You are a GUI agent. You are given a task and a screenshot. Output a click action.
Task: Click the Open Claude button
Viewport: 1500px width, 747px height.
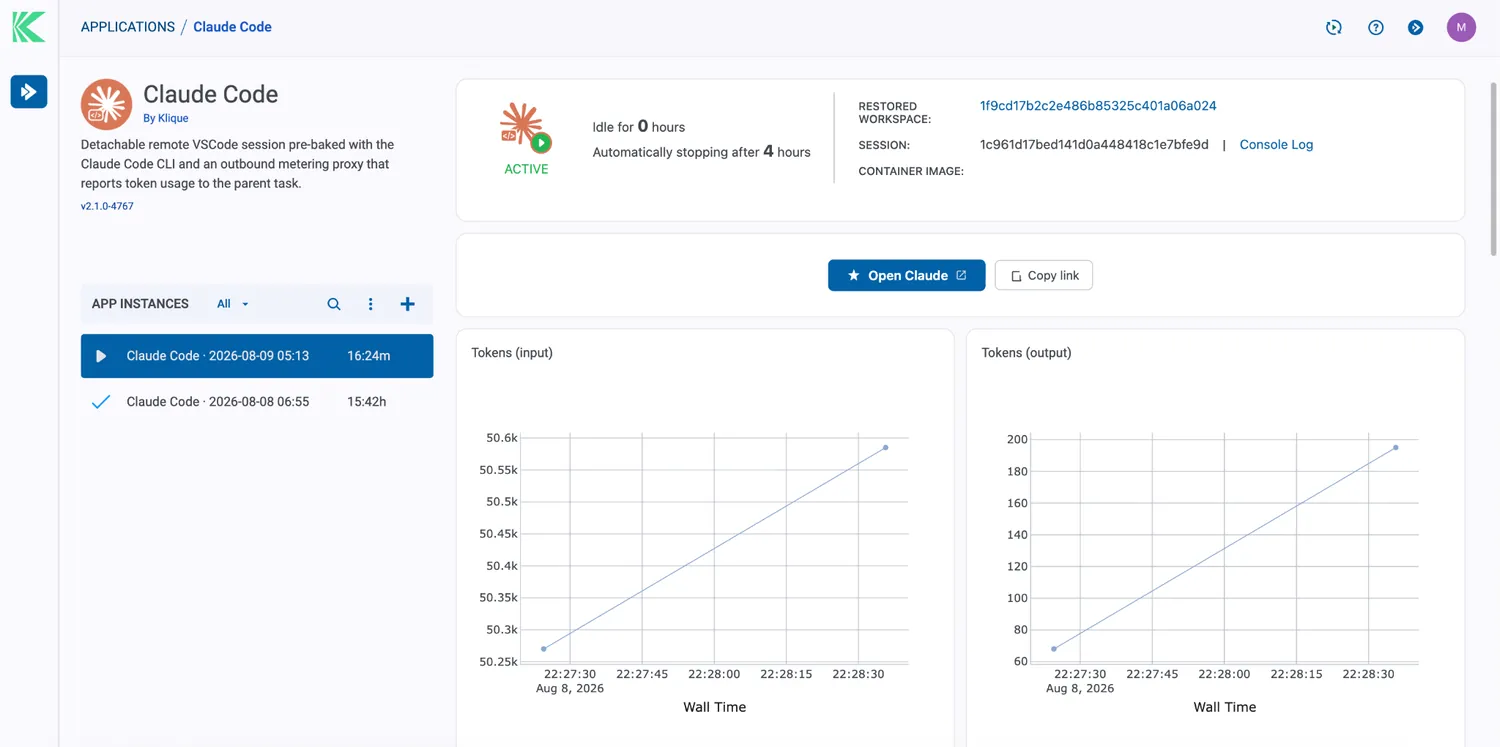907,275
